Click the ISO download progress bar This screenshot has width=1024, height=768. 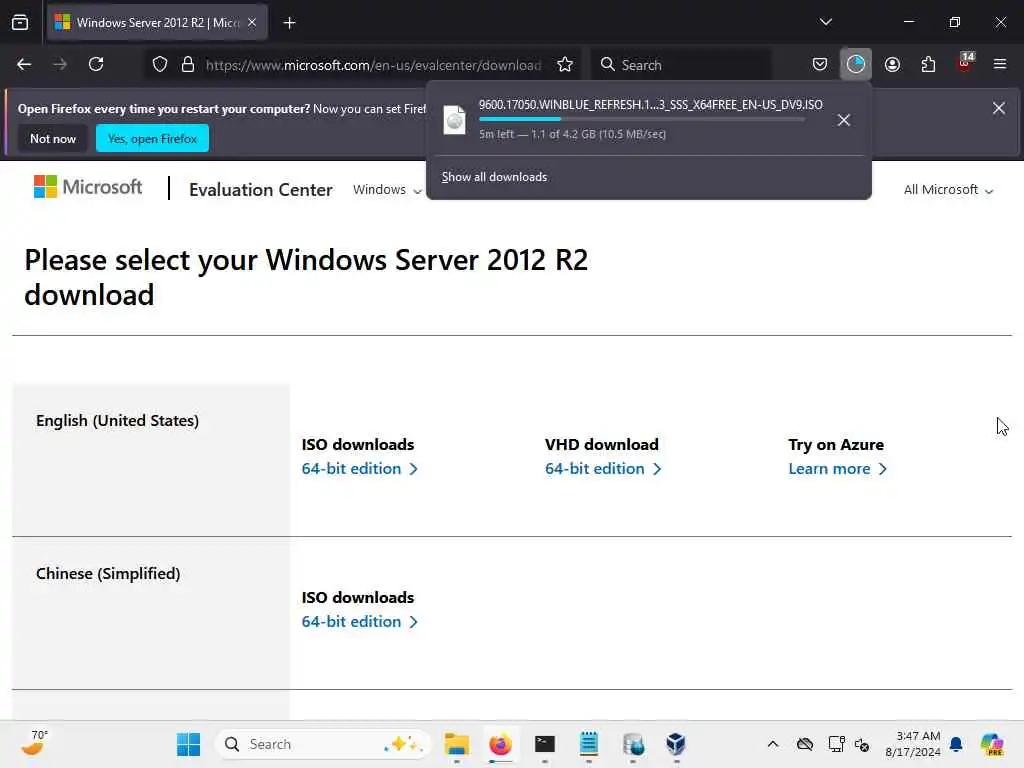pyautogui.click(x=641, y=120)
